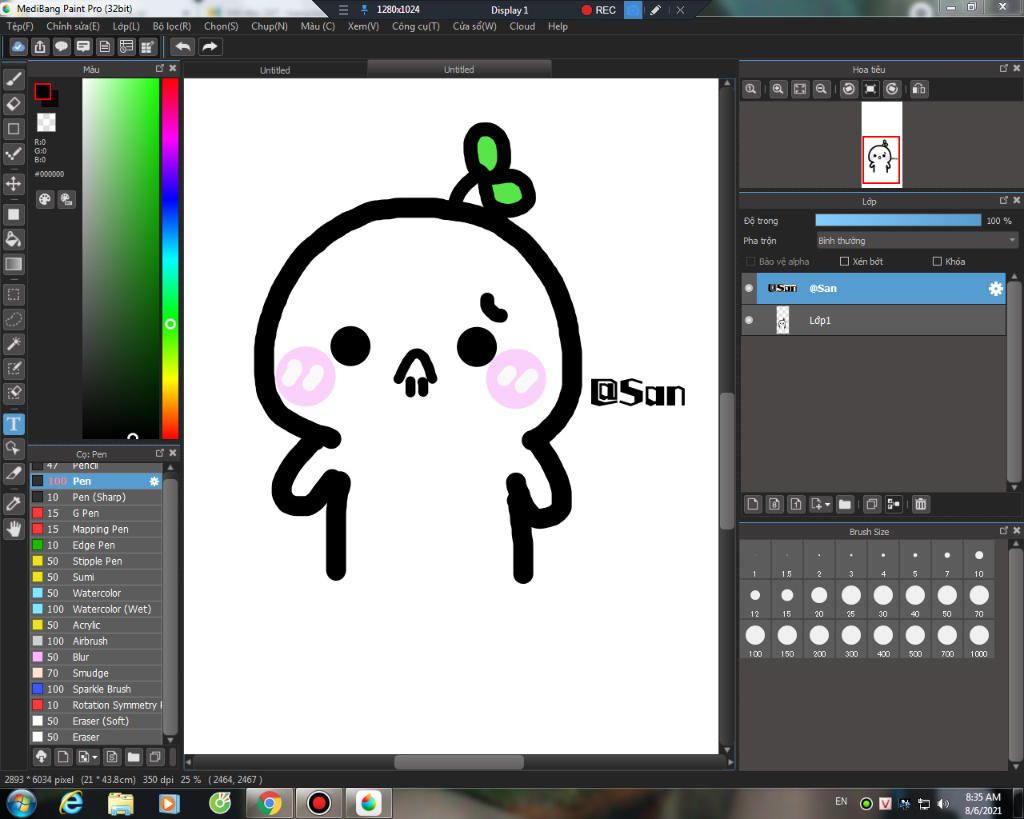Viewport: 1024px width, 819px height.
Task: Undock the Lớp panel with its float icon
Action: click(x=1004, y=201)
